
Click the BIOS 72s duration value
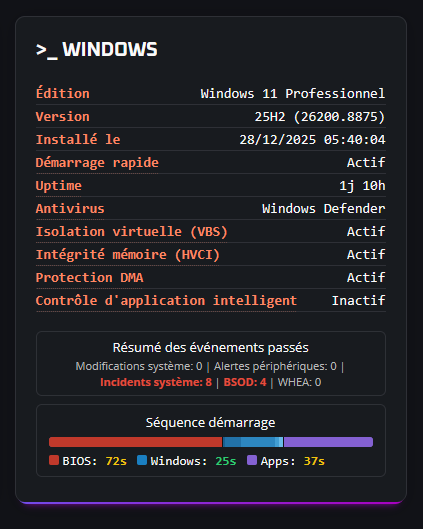pos(116,461)
